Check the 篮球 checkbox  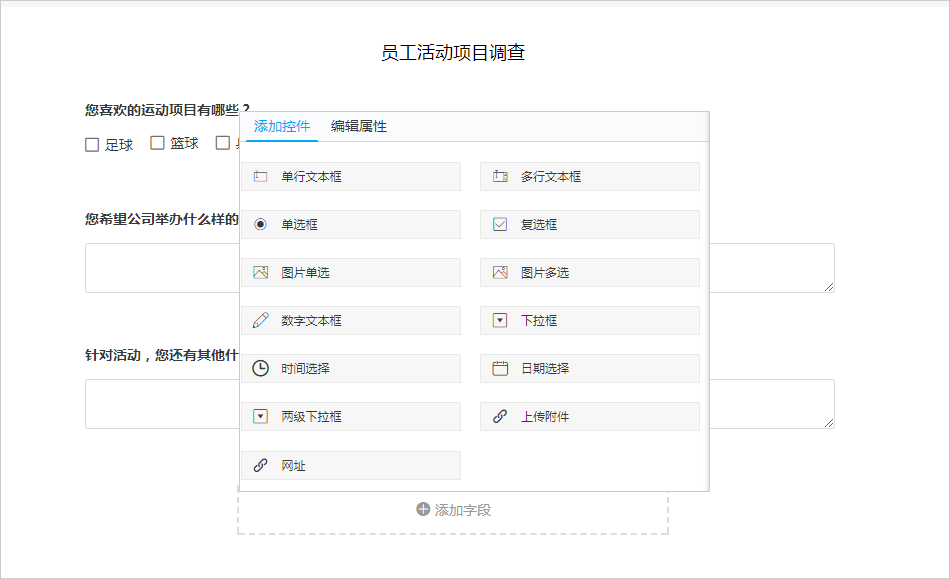click(158, 143)
